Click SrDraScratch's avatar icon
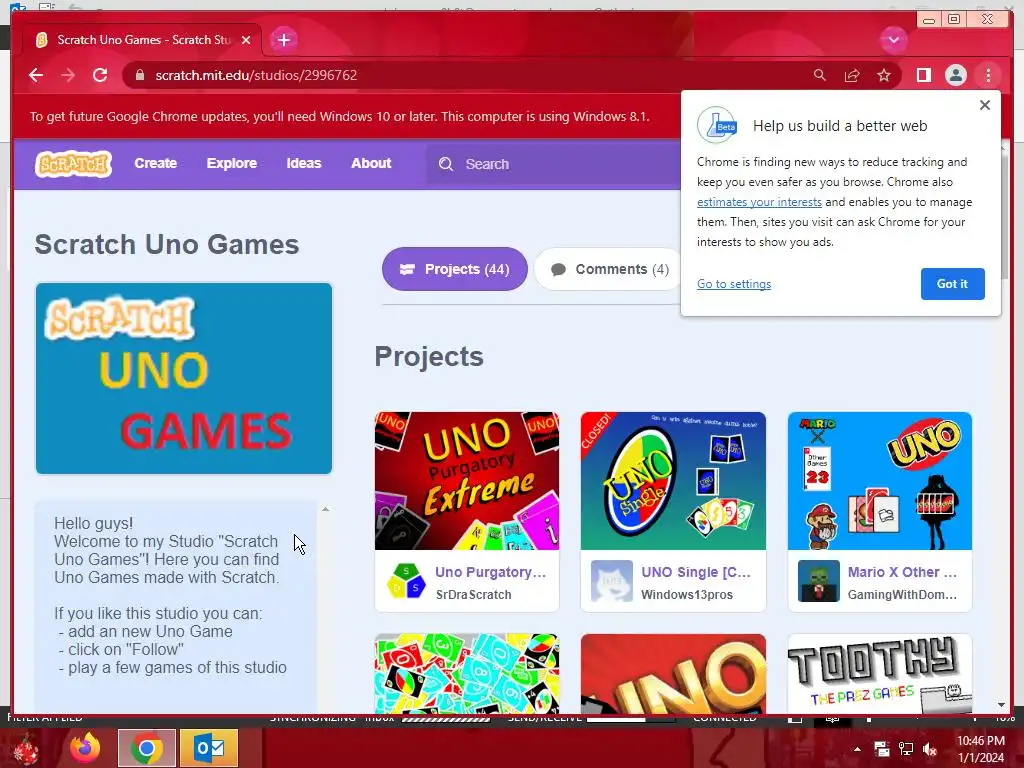Image resolution: width=1024 pixels, height=768 pixels. [x=406, y=581]
